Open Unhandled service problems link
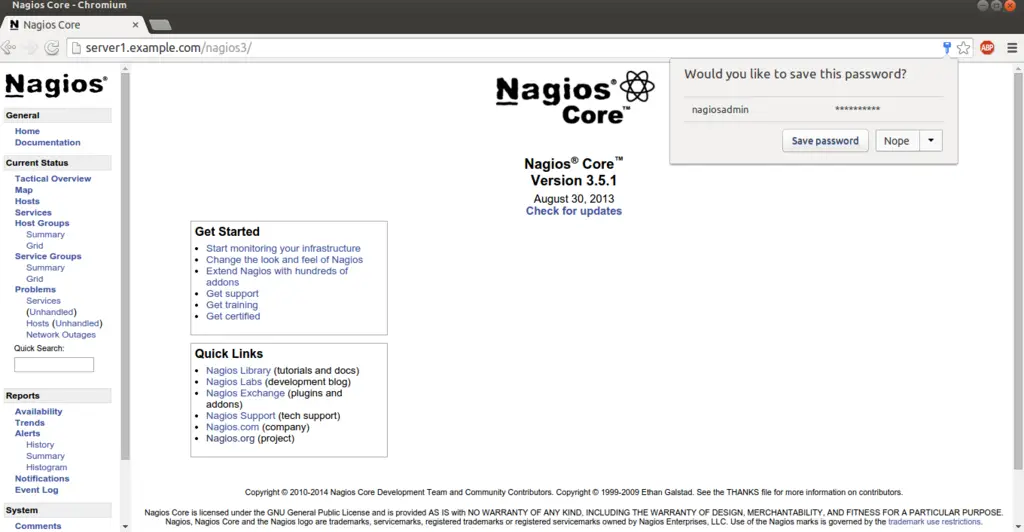1024x532 pixels. (x=52, y=312)
